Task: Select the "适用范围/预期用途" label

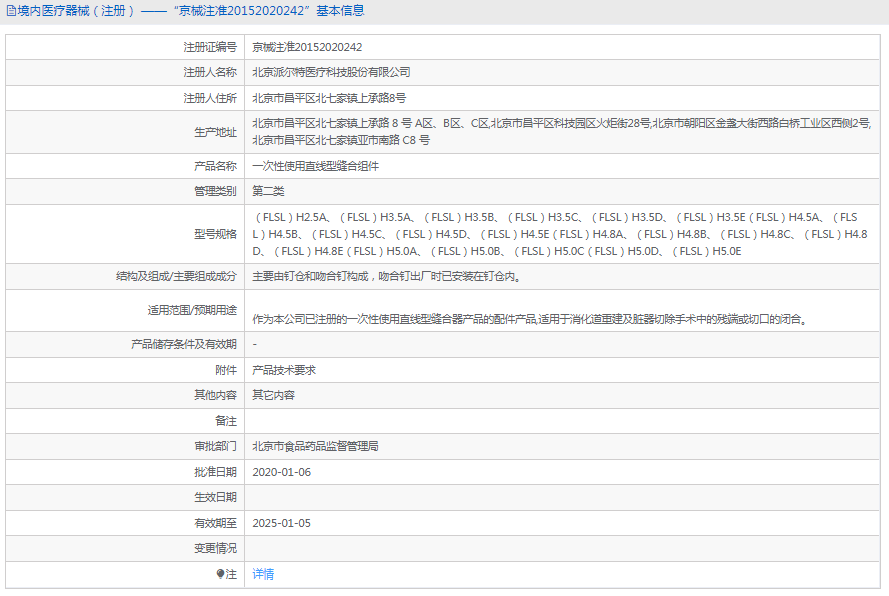Action: (x=192, y=310)
